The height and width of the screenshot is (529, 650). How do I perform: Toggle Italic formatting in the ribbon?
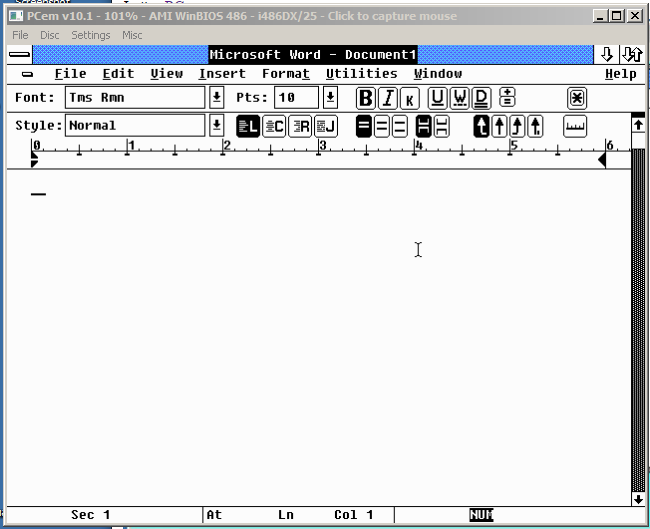(388, 98)
